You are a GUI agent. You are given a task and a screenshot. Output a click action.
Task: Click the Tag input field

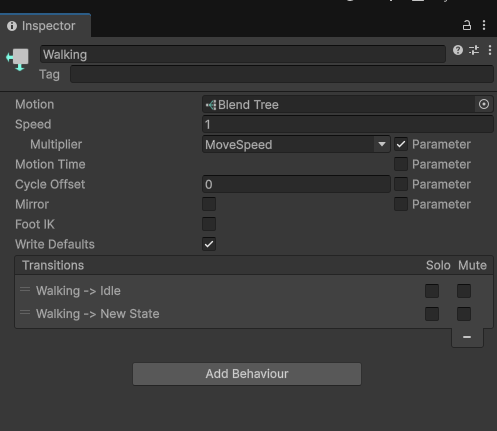pyautogui.click(x=282, y=74)
